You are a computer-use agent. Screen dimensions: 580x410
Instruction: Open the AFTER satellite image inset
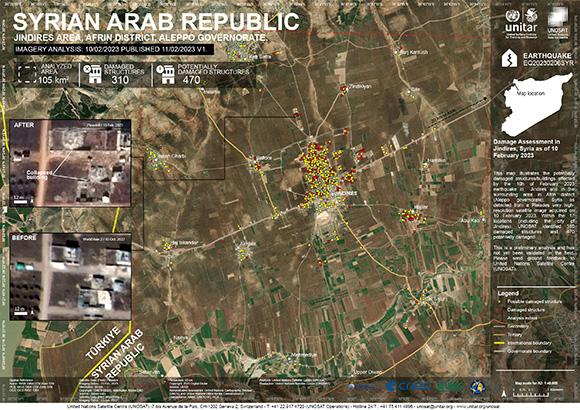pyautogui.click(x=70, y=163)
